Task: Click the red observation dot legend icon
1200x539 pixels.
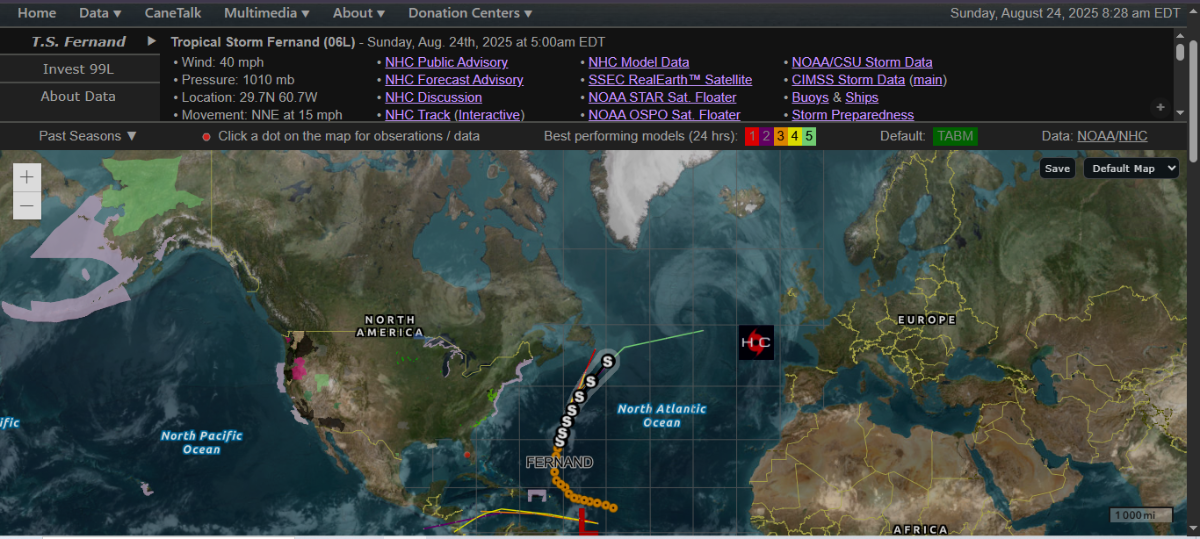Action: tap(207, 136)
